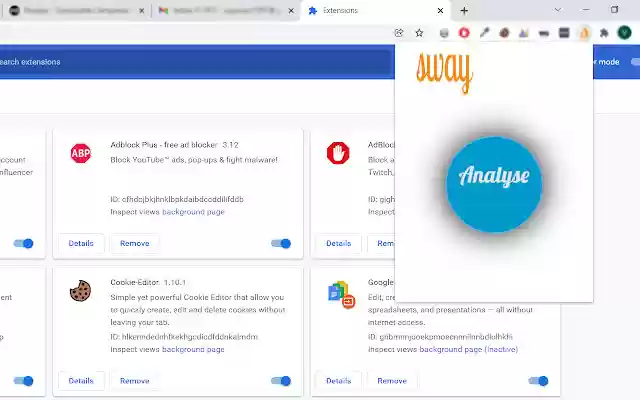Open the red AdBlock extension icon in toolbar
Viewport: 640px width, 400px height.
(464, 33)
